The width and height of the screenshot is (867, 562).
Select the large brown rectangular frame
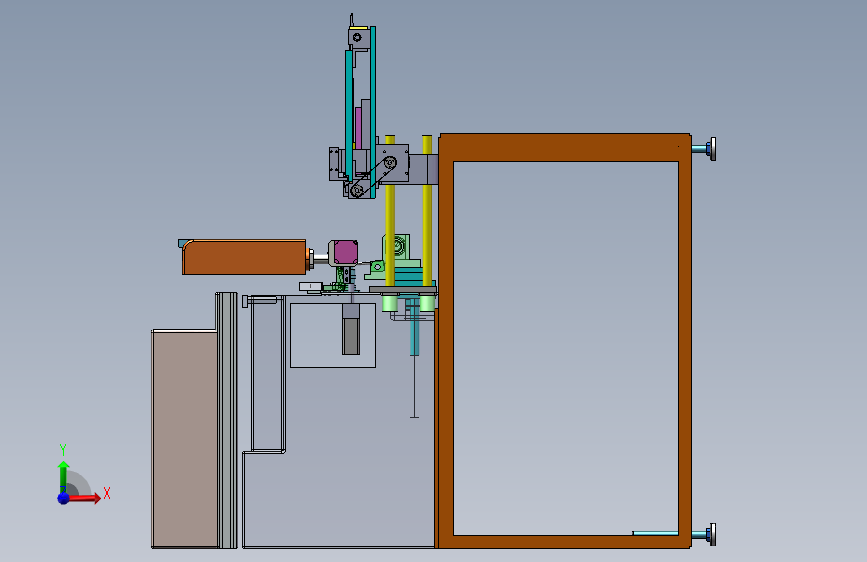coord(565,147)
